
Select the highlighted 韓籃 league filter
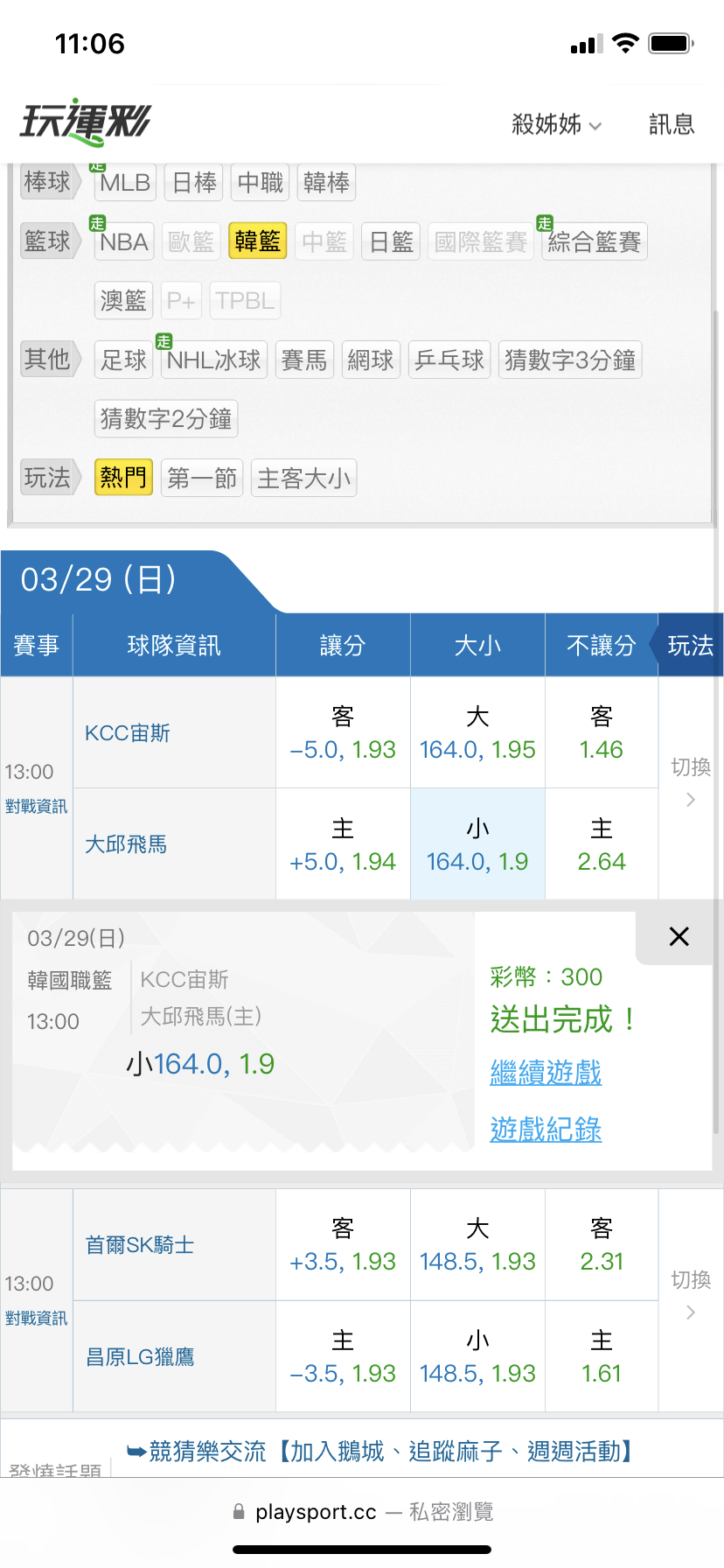click(258, 241)
